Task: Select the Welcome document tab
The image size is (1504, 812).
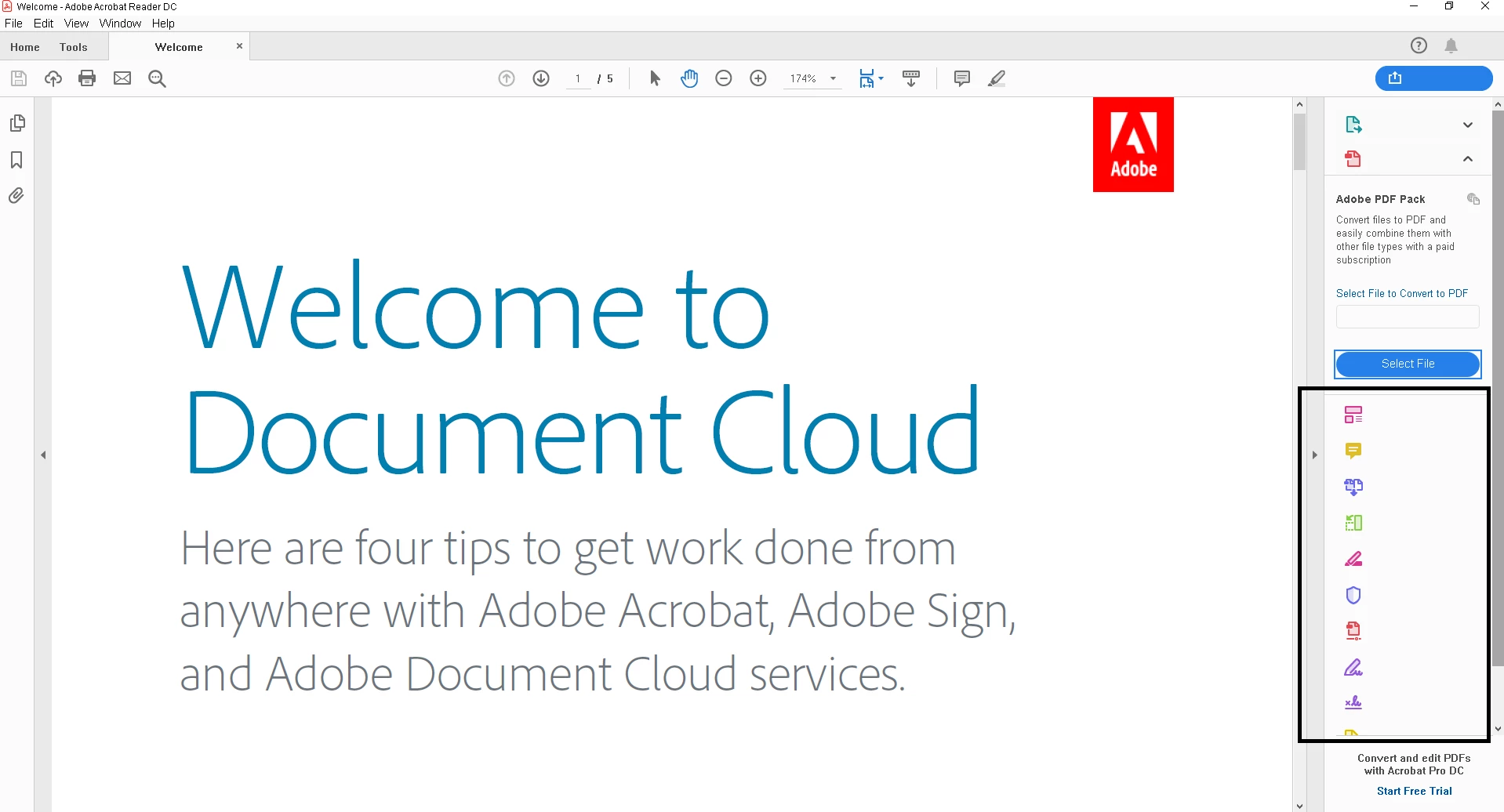Action: (x=179, y=47)
